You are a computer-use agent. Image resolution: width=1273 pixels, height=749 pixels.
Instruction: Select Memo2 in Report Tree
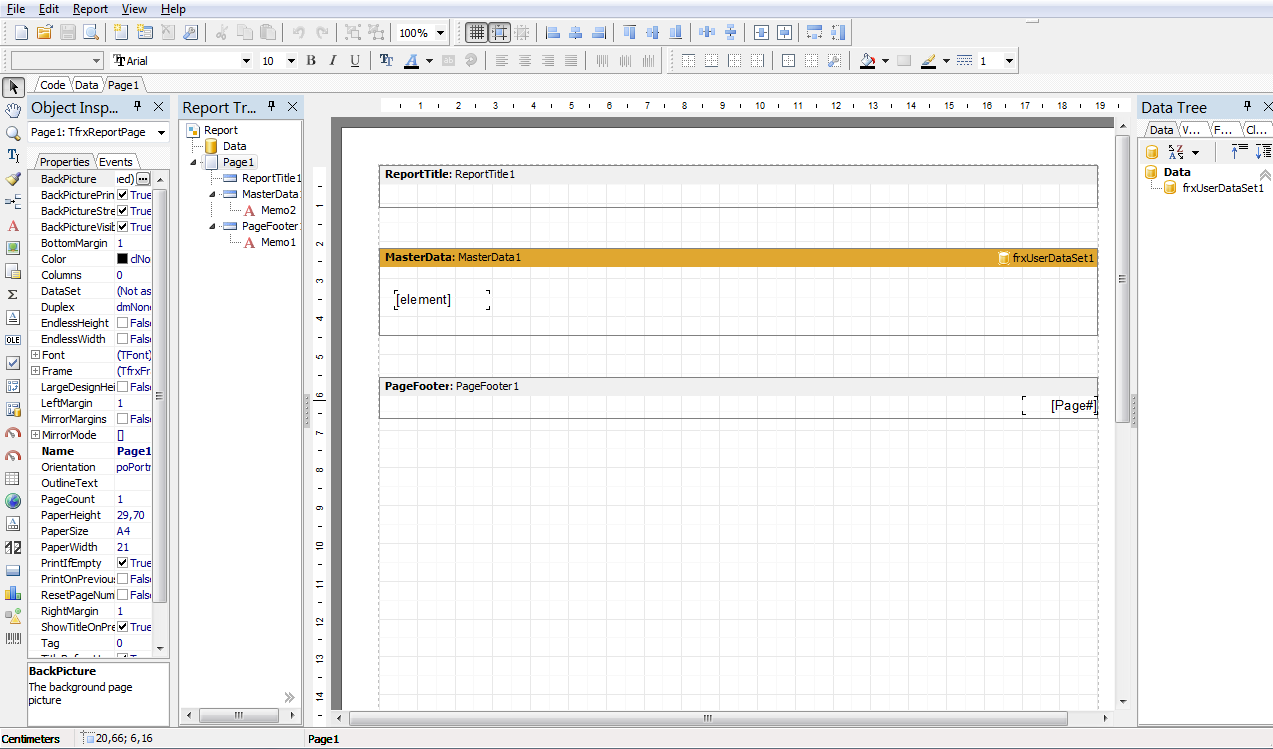point(278,210)
